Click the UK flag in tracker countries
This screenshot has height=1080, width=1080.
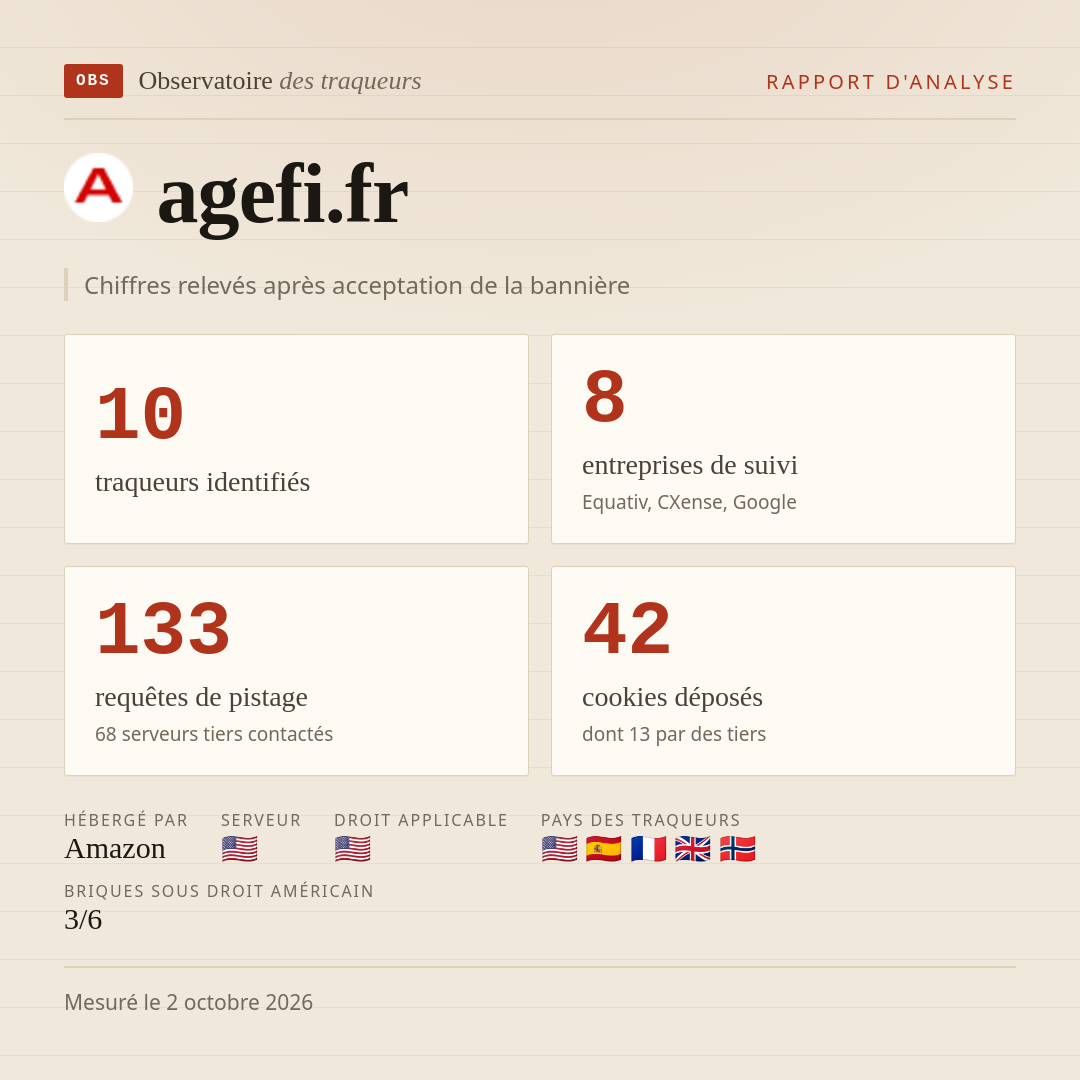click(x=693, y=849)
